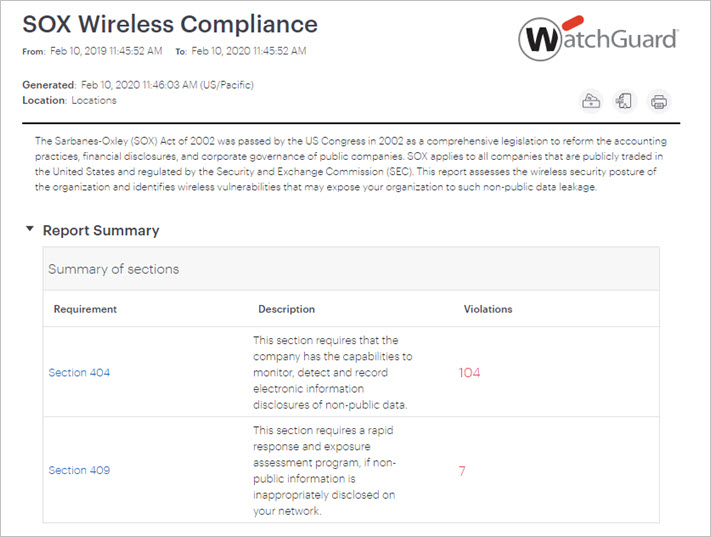Click the Summary of sections panel title
711x537 pixels.
coord(113,269)
